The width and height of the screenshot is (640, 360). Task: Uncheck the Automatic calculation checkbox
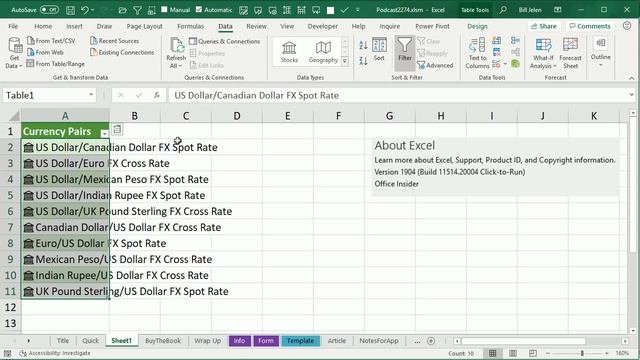199,9
